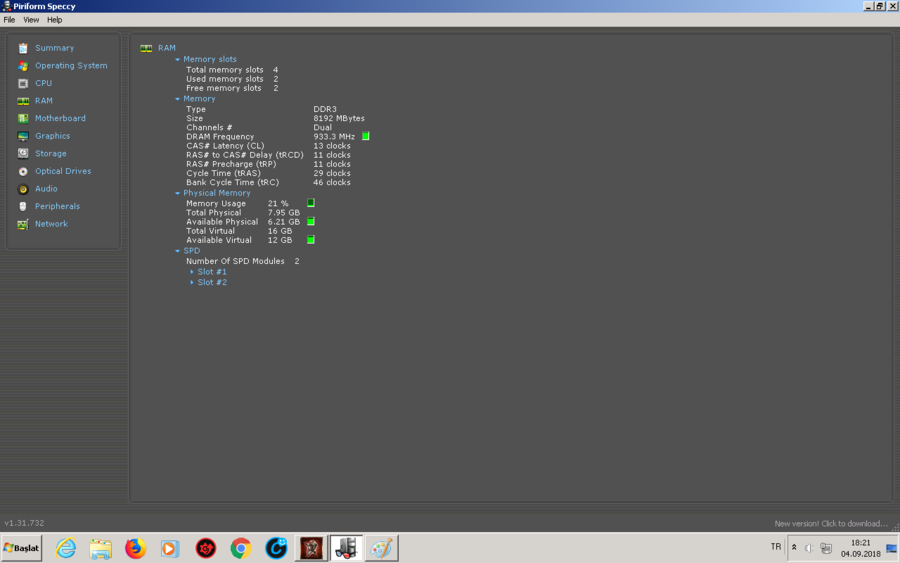Image resolution: width=900 pixels, height=563 pixels.
Task: Click the Başlat start button
Action: coord(21,548)
